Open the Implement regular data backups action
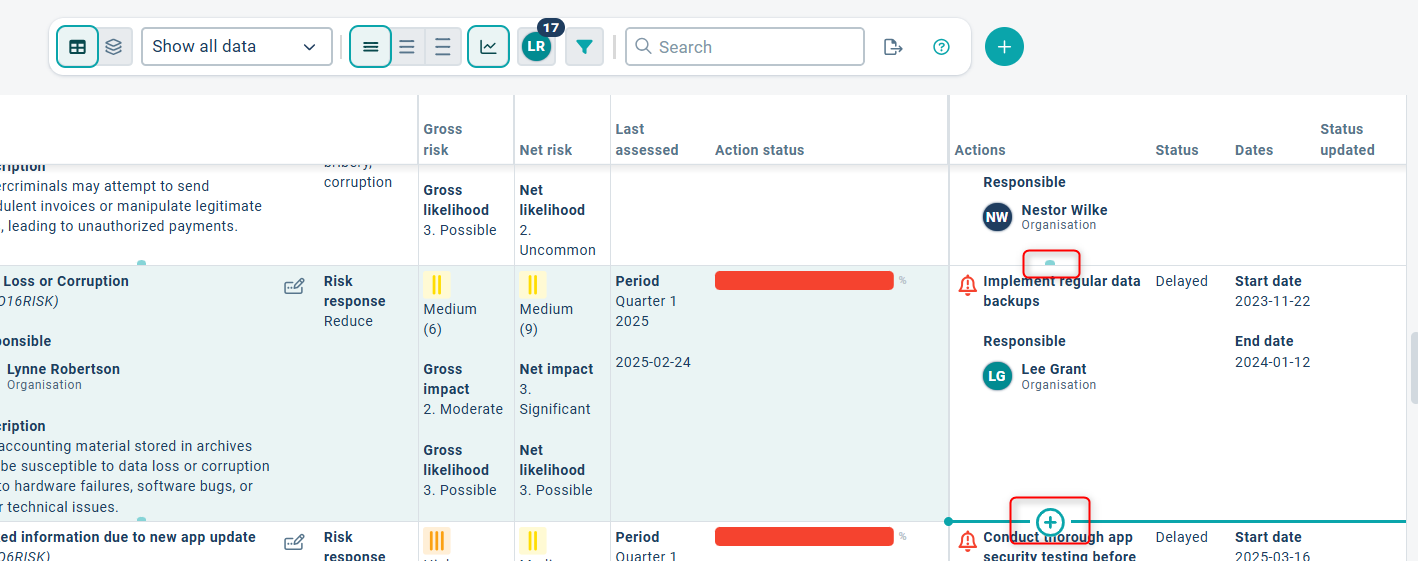Screen dimensions: 1418x561 coord(1061,291)
